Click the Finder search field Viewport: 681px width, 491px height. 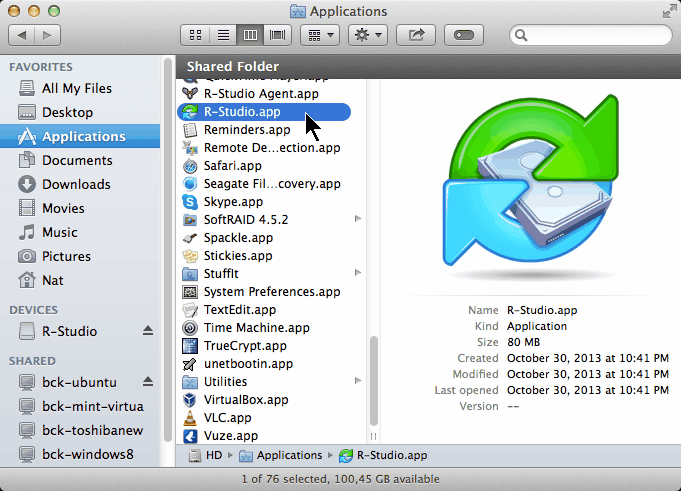pyautogui.click(x=591, y=35)
